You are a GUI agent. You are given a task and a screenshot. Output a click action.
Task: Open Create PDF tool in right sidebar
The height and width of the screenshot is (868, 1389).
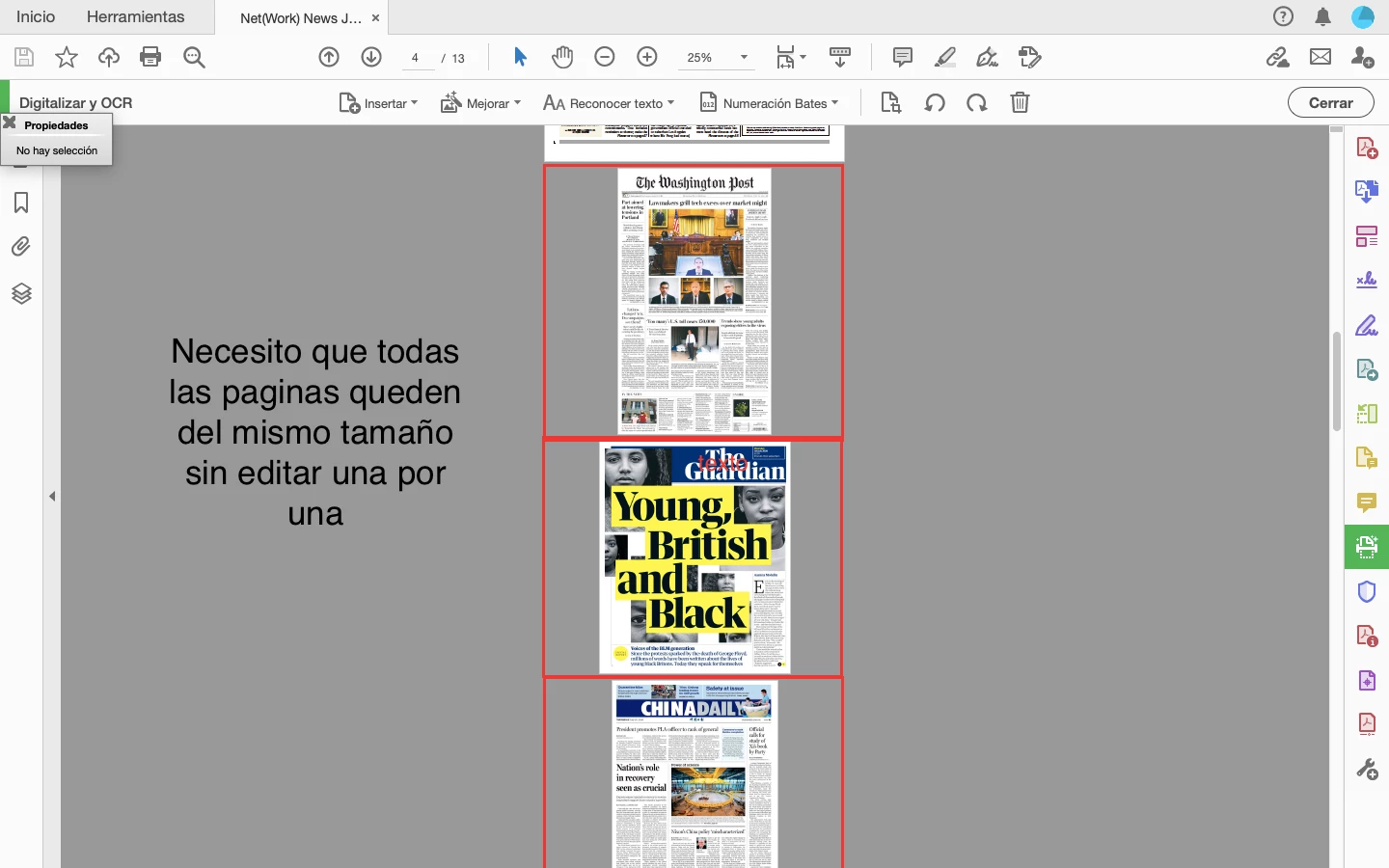click(1367, 148)
